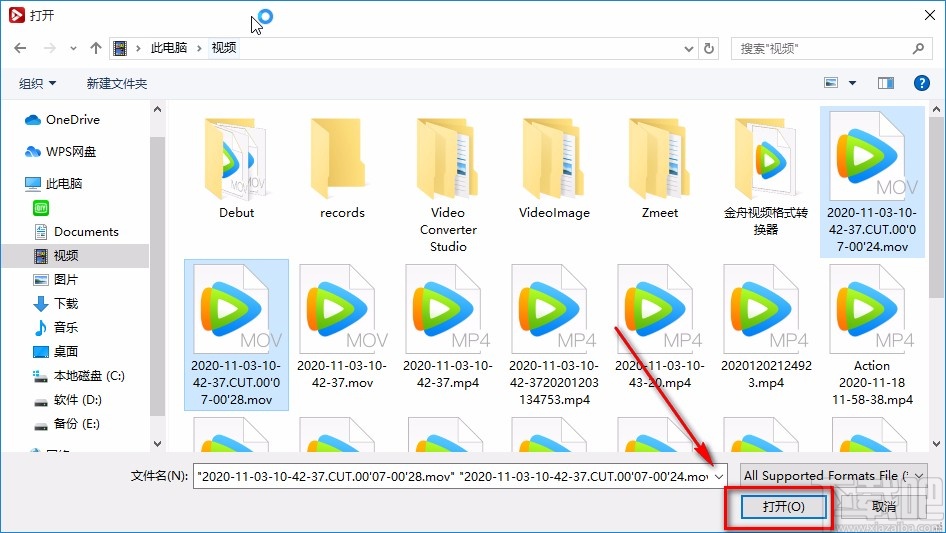Click 新建文件夹 button
Screen dimensions: 946x533
pos(116,83)
